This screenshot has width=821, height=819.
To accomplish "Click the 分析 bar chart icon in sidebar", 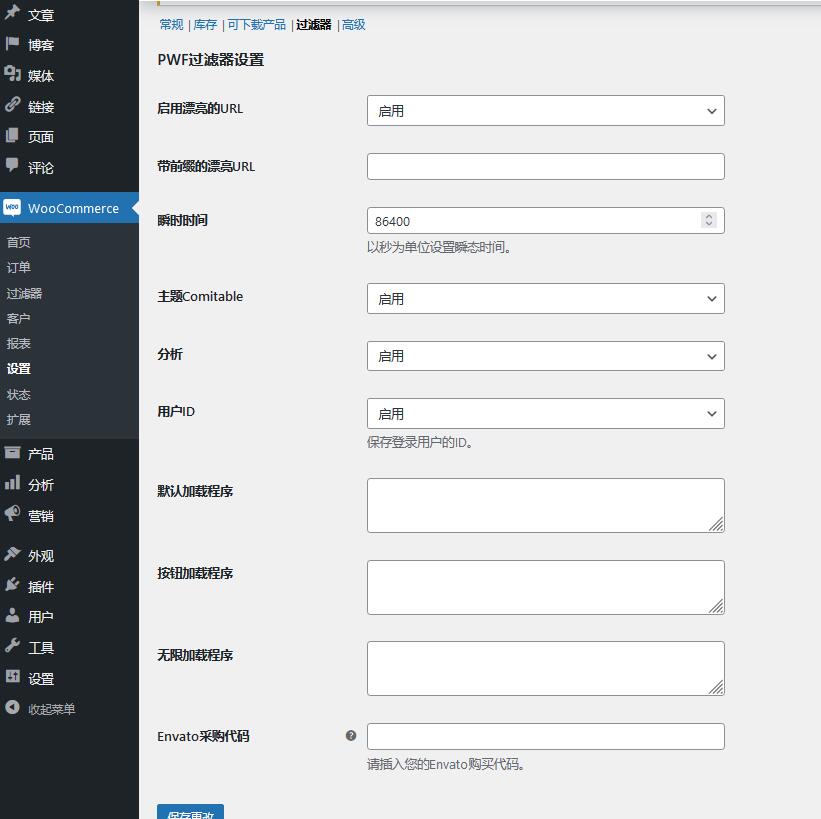I will click(x=12, y=483).
